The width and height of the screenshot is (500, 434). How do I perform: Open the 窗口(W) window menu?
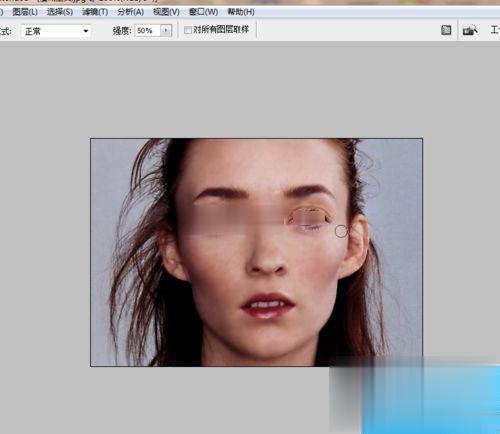click(x=203, y=12)
